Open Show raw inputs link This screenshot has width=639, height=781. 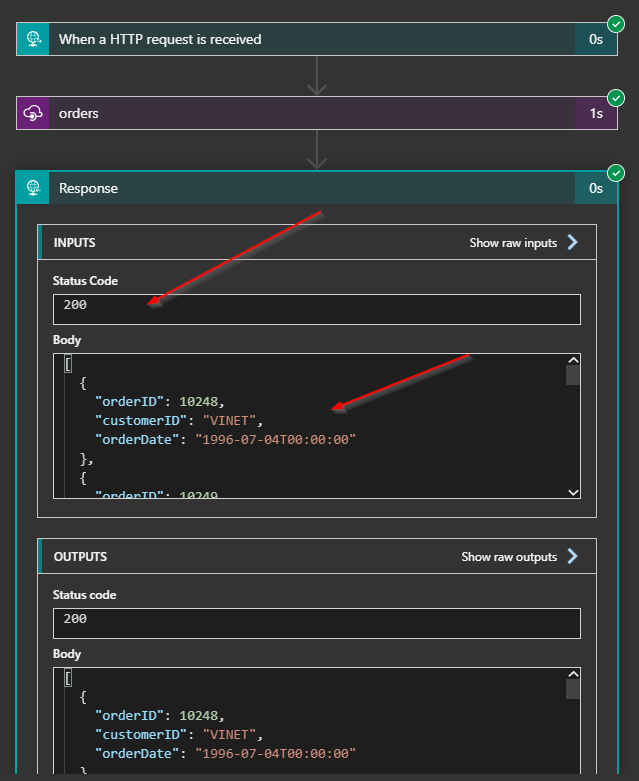click(x=513, y=242)
